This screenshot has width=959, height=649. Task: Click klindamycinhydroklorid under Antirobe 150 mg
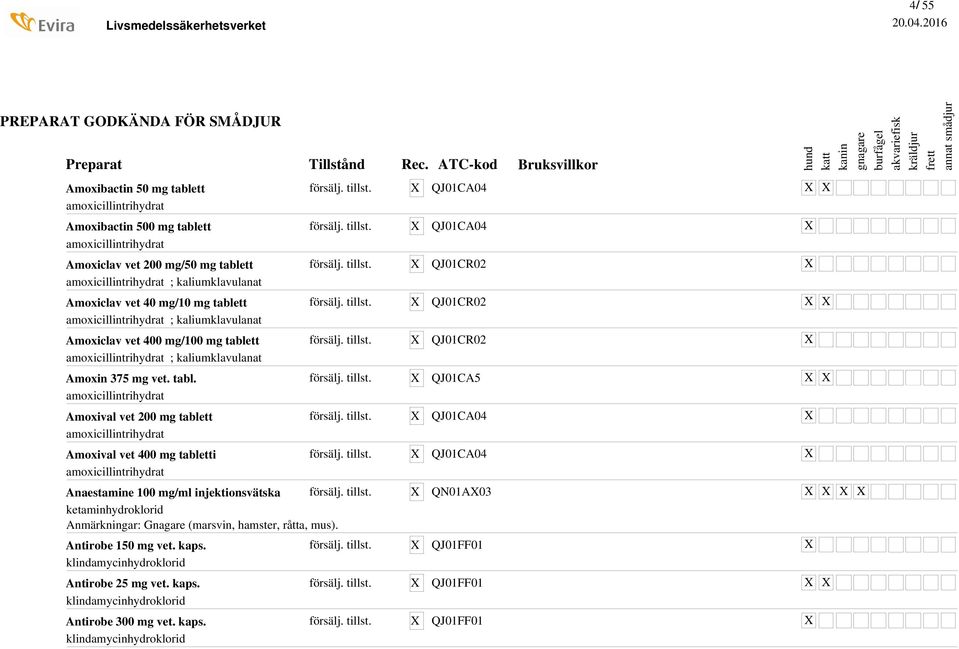click(x=125, y=562)
